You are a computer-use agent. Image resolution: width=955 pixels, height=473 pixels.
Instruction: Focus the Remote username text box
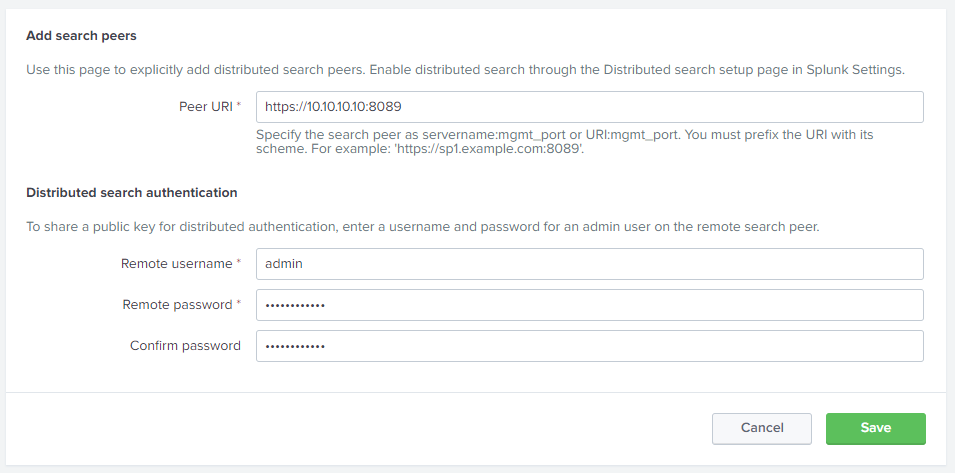[x=589, y=264]
